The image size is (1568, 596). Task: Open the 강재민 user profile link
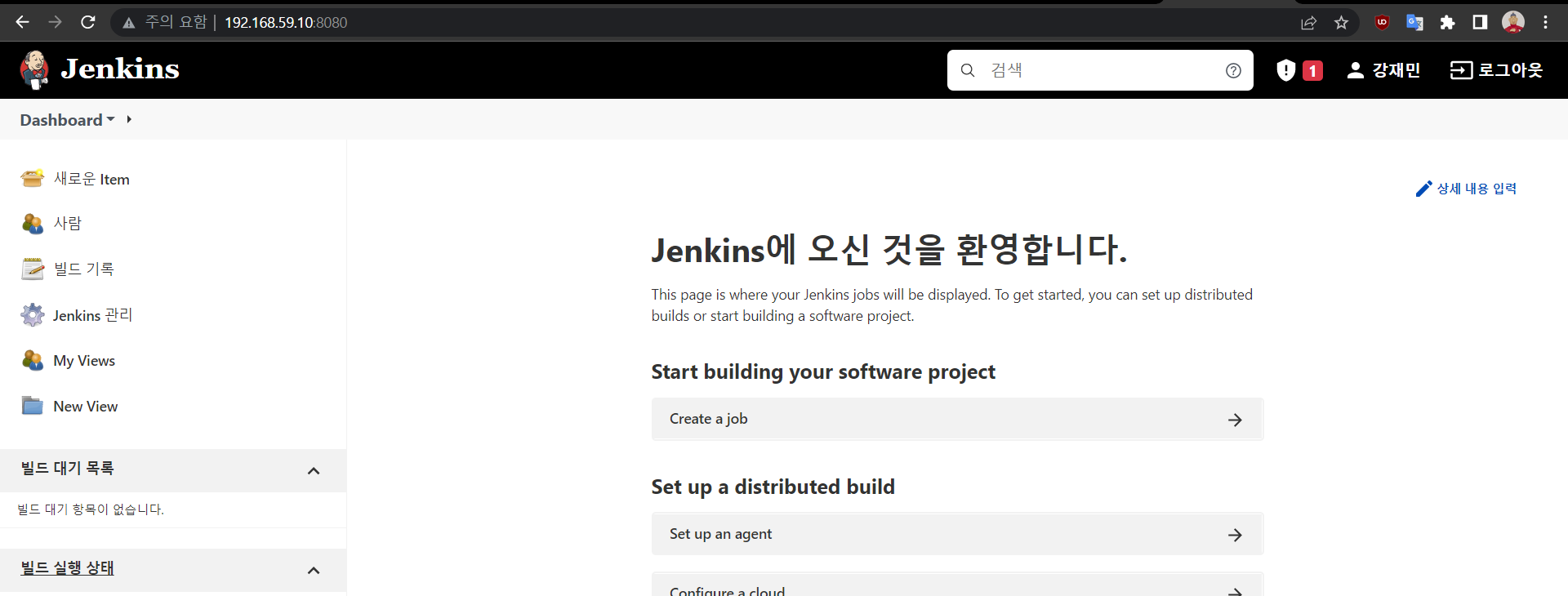click(1383, 70)
